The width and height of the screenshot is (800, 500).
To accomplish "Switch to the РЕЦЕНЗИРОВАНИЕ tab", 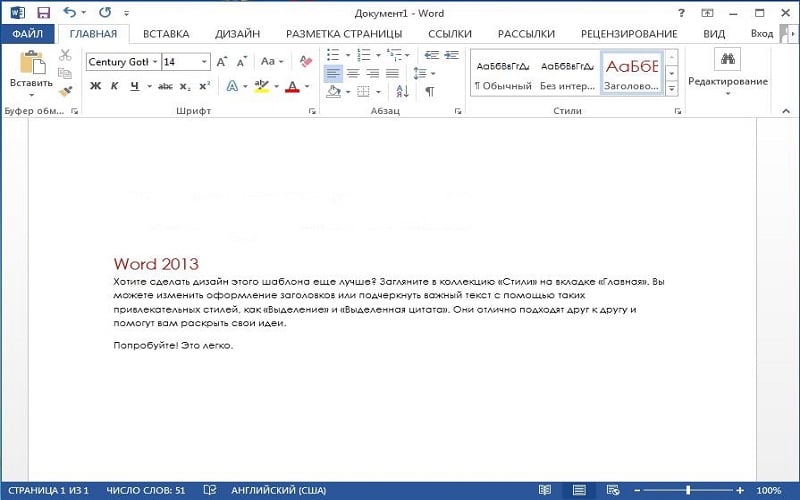I will 629,34.
